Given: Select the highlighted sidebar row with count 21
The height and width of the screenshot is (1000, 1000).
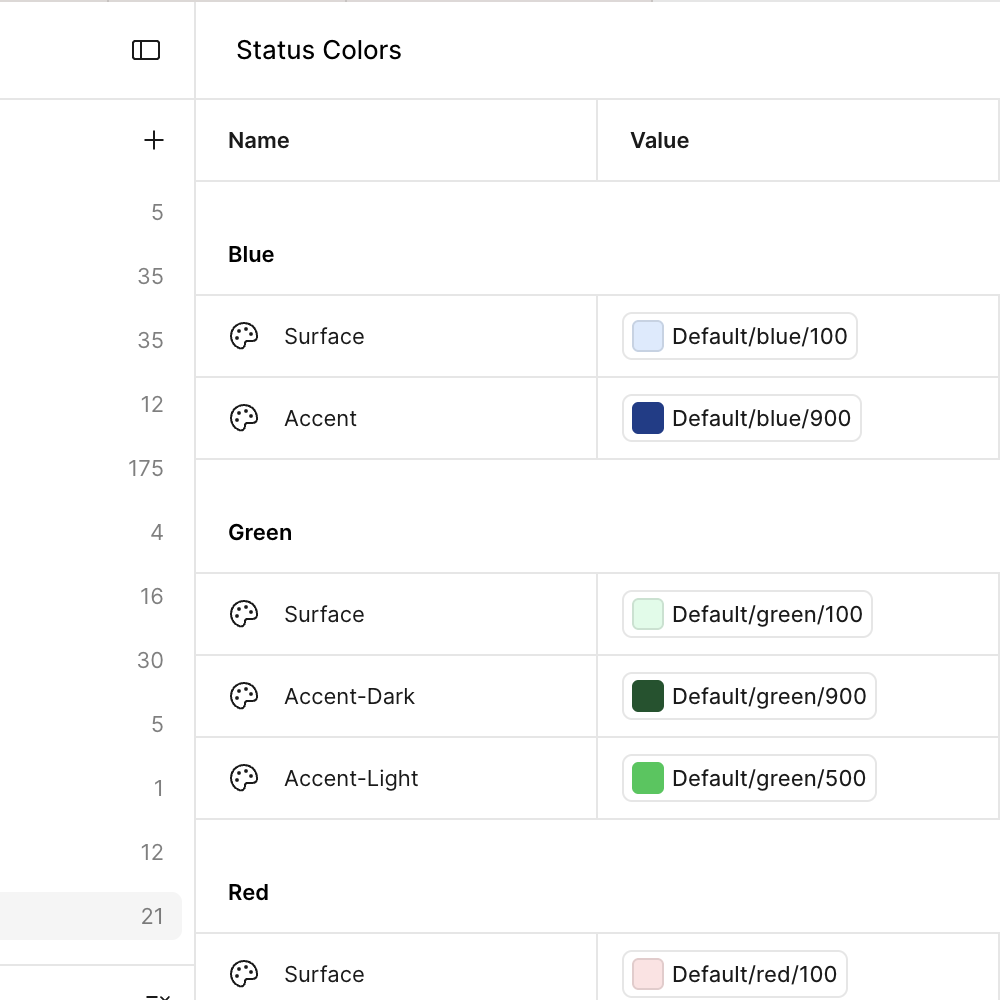Looking at the screenshot, I should pyautogui.click(x=91, y=916).
